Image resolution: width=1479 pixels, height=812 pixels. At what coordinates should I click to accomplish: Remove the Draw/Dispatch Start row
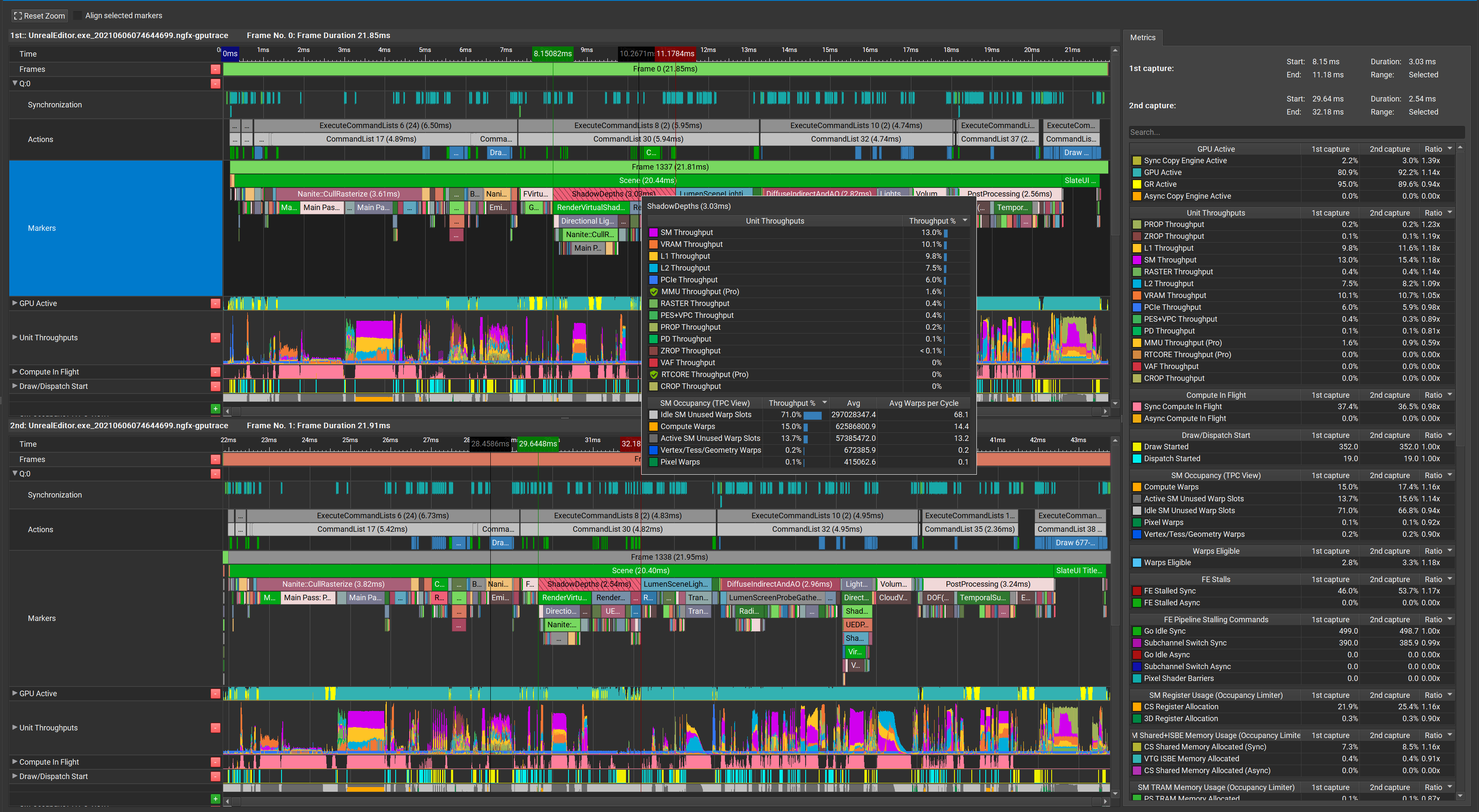point(216,386)
